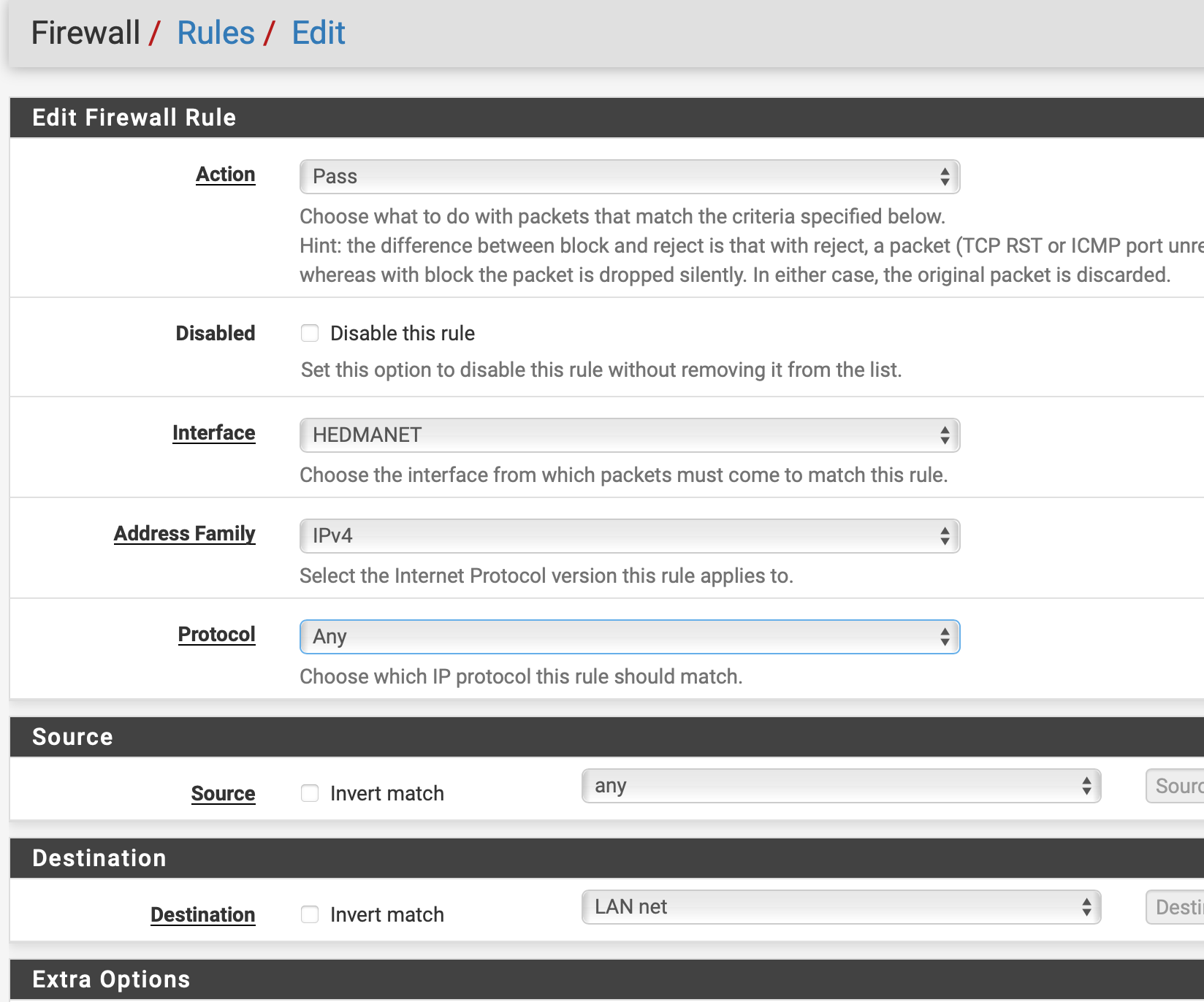Screen dimensions: 1204x1002
Task: Click the underlined Interface field label
Action: click(213, 433)
